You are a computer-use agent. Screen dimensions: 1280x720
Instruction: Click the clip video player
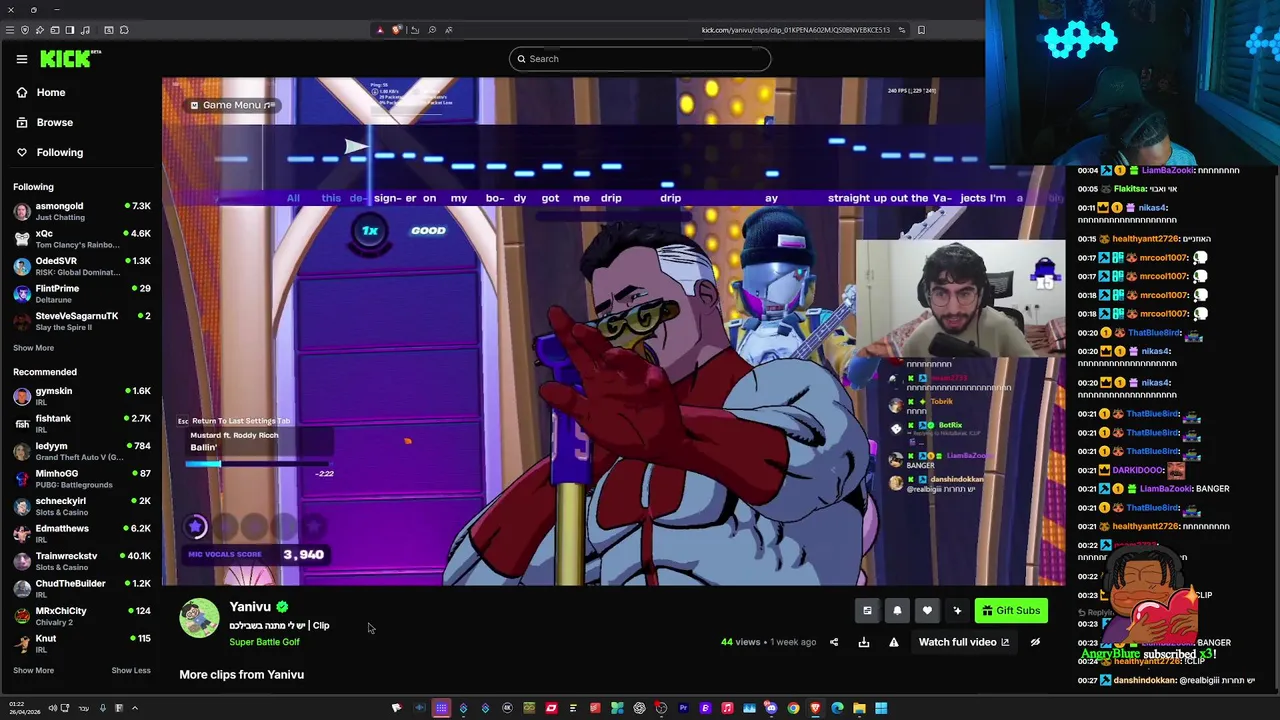point(614,331)
